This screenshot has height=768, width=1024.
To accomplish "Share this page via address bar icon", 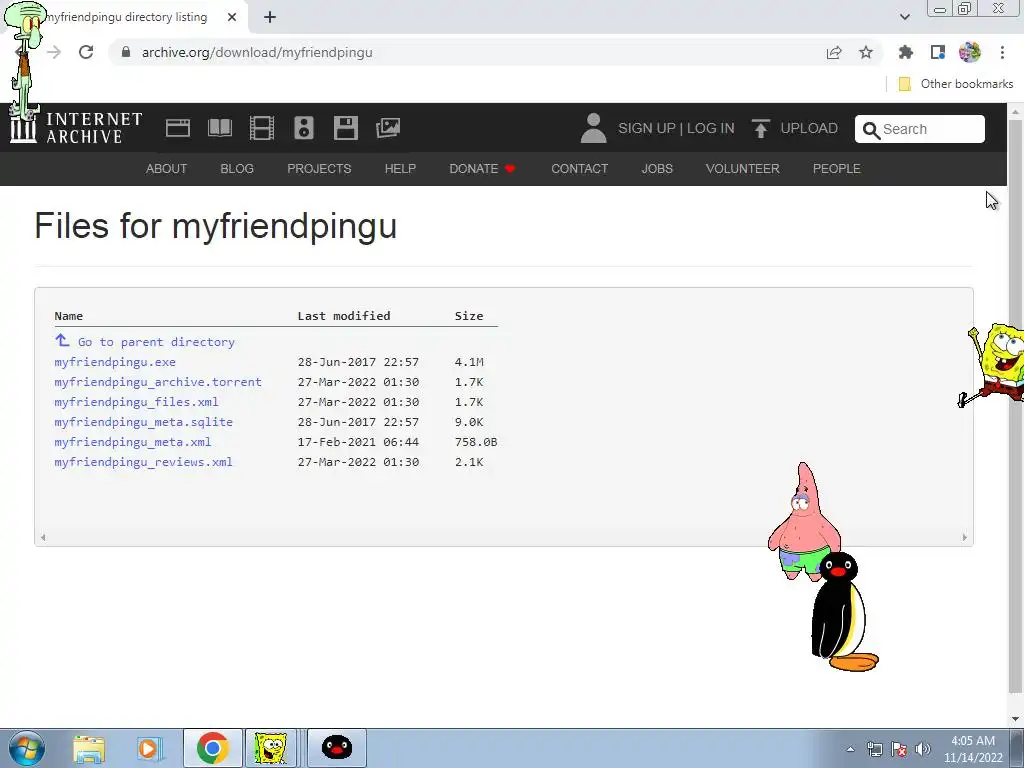I will [834, 52].
